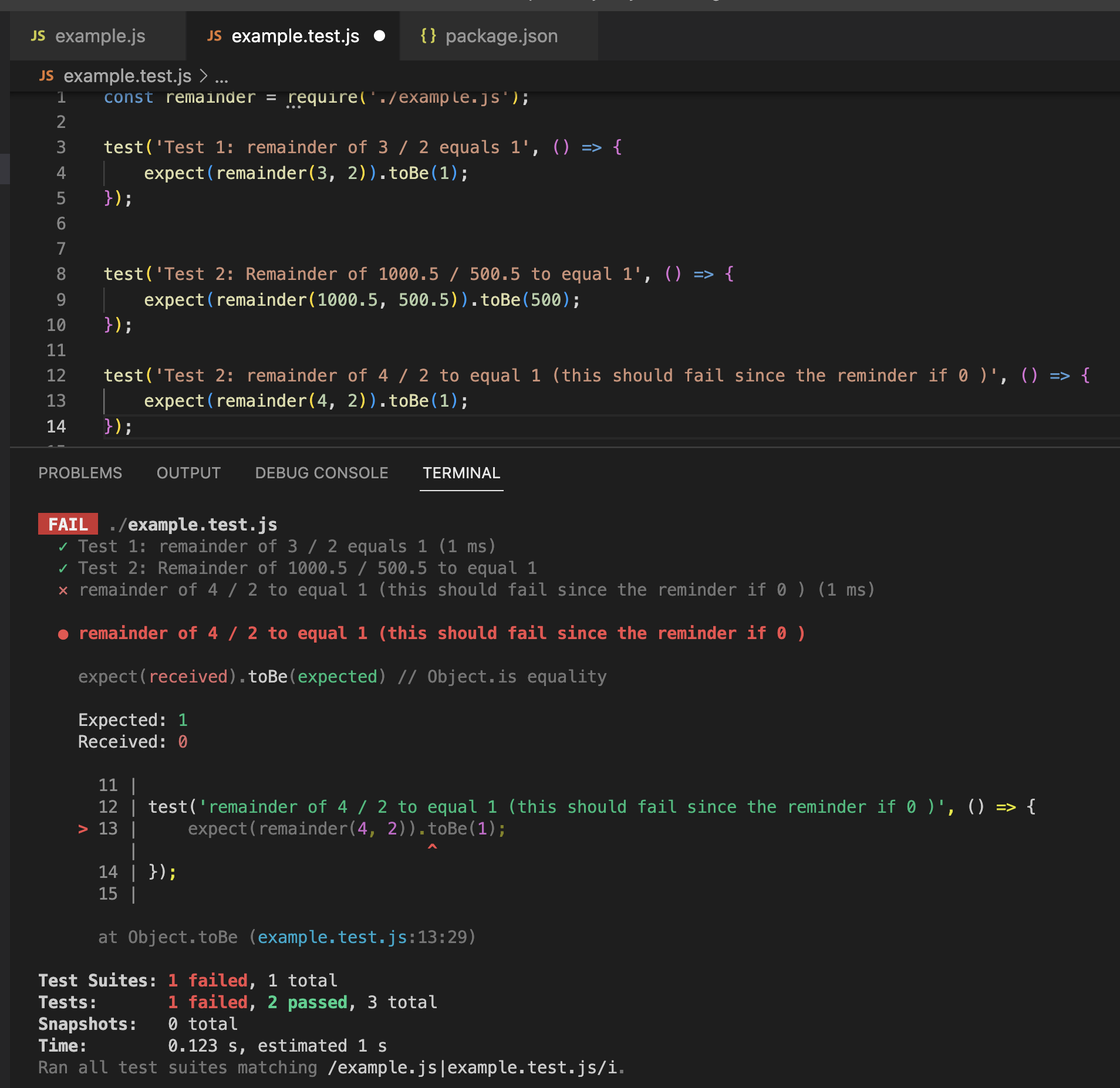Open the package.json editor tab
Screen dimensions: 1120x1088
(499, 36)
